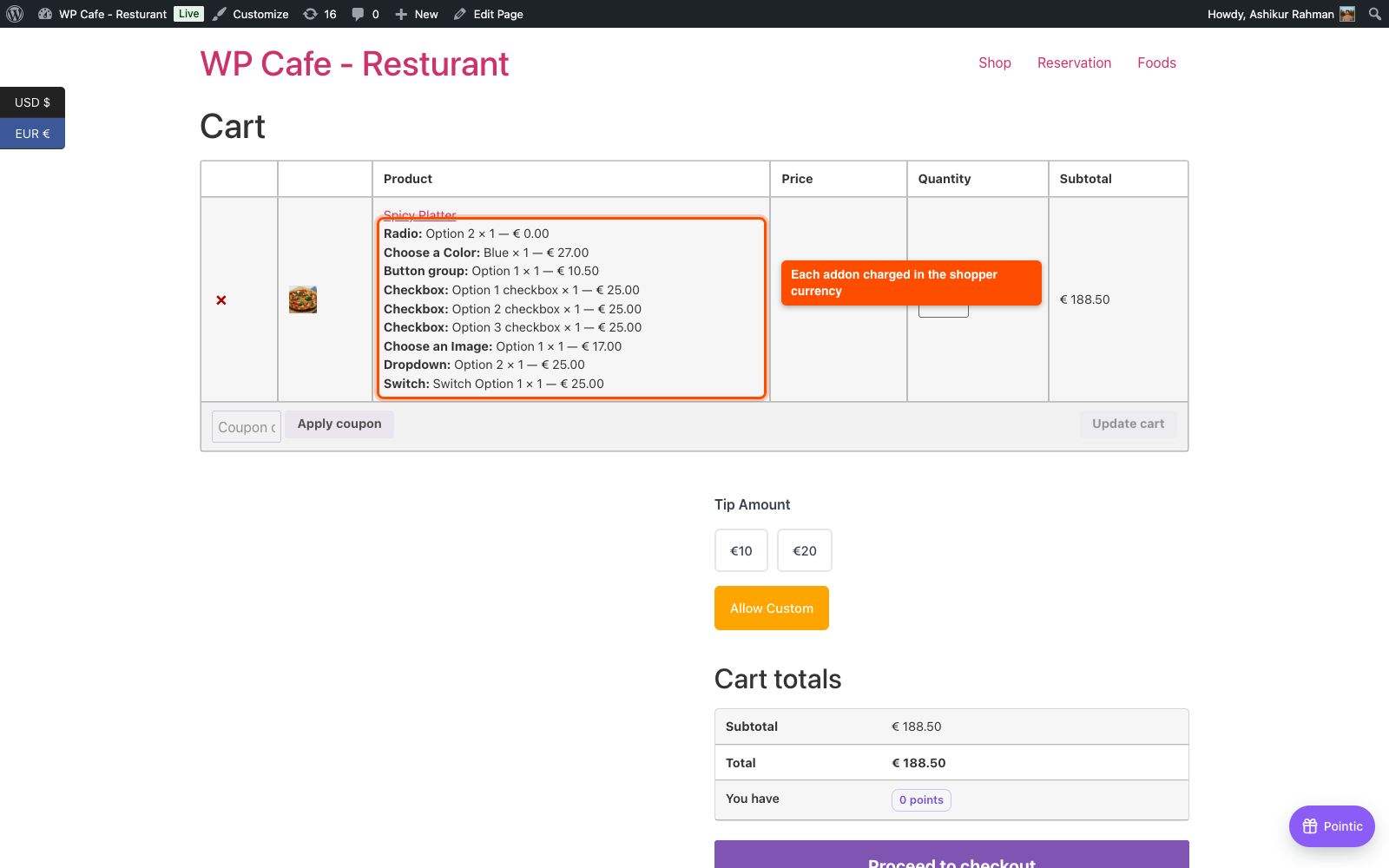This screenshot has width=1389, height=868.
Task: Focus the coupon code input field
Action: [247, 427]
